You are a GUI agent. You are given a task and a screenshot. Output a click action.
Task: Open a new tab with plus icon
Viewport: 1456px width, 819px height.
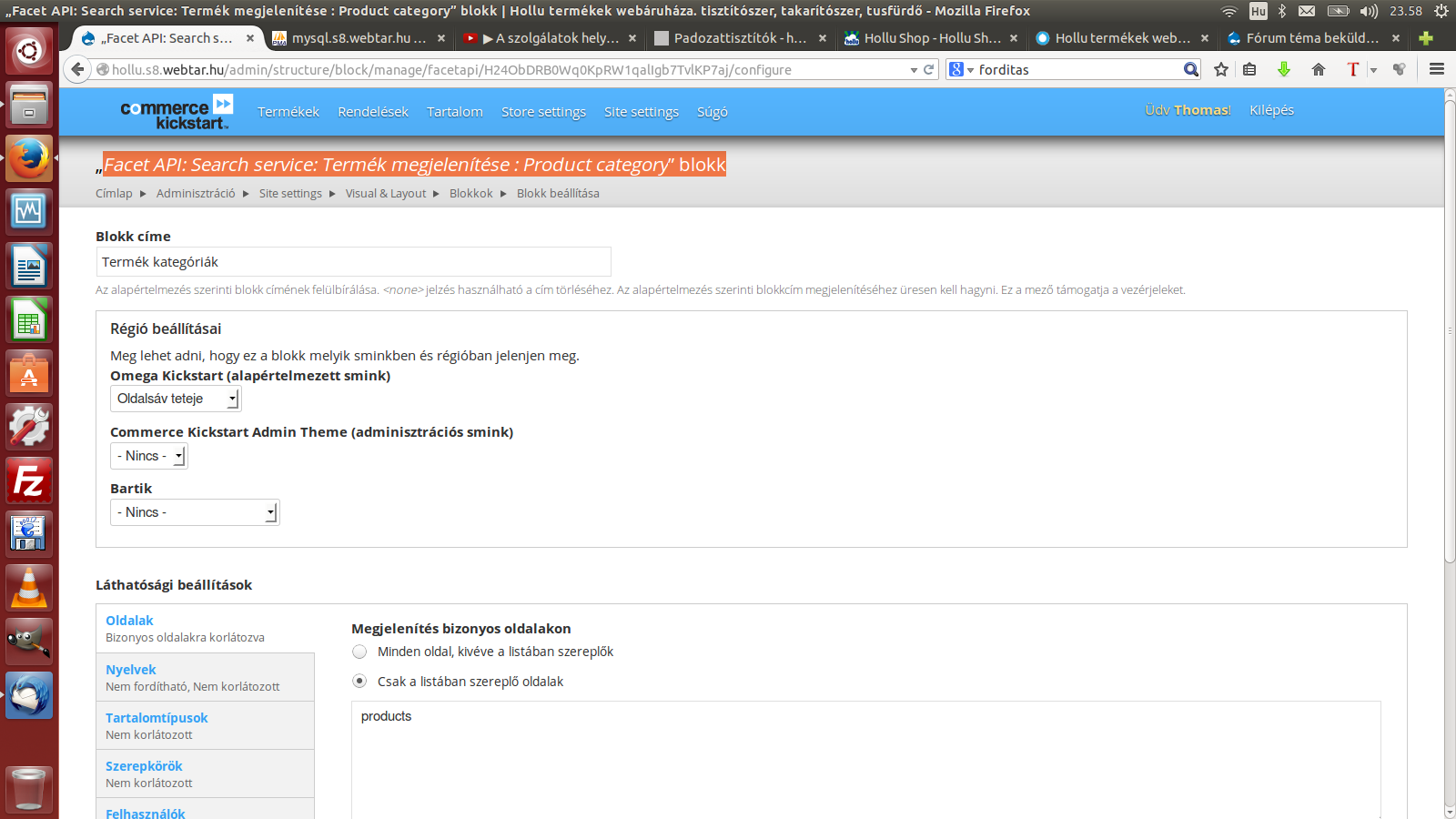pos(1426,38)
